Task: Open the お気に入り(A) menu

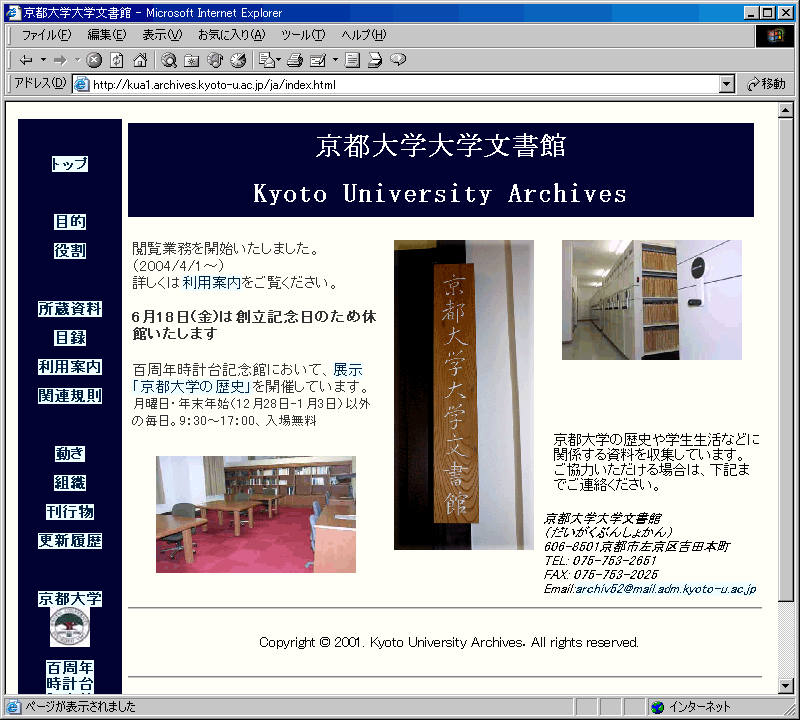Action: pyautogui.click(x=232, y=35)
